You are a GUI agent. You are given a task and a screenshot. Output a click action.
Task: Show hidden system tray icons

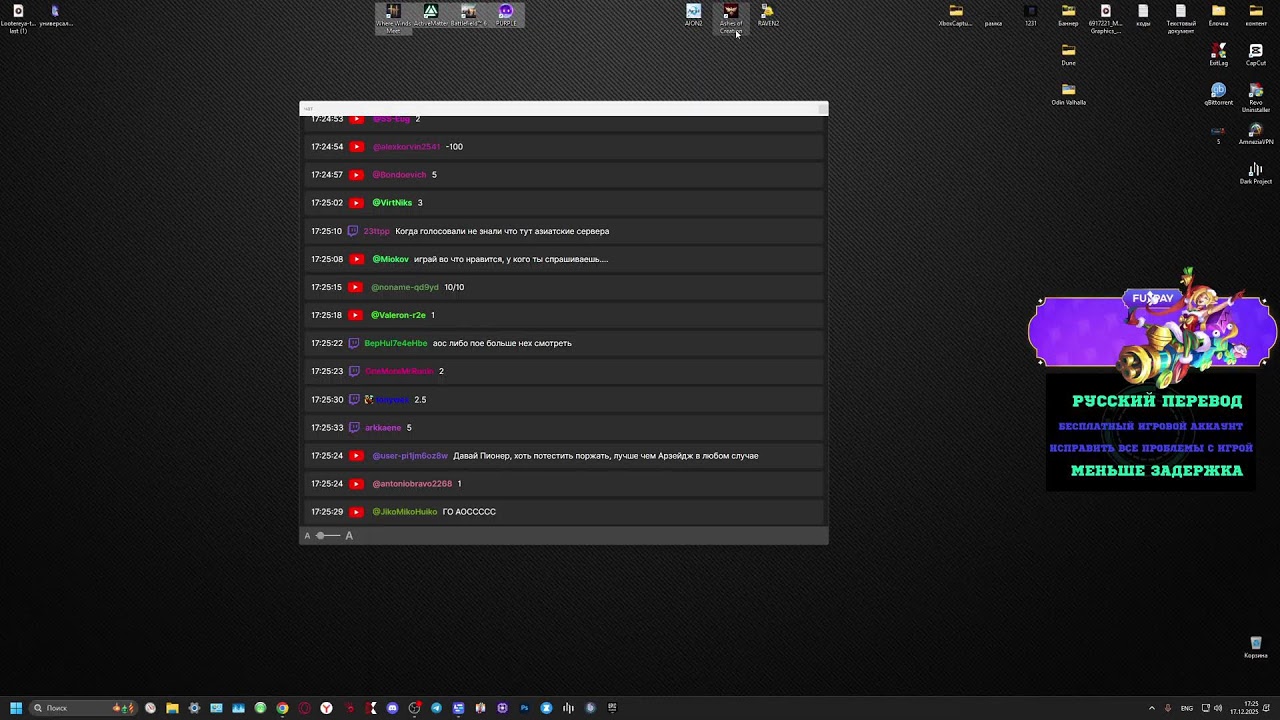[1151, 708]
